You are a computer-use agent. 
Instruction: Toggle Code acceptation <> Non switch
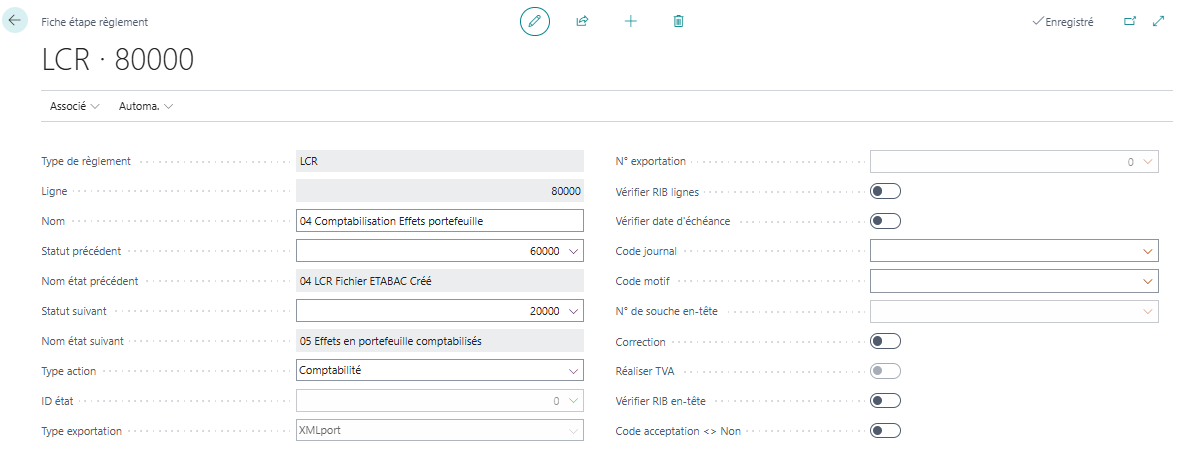(885, 431)
